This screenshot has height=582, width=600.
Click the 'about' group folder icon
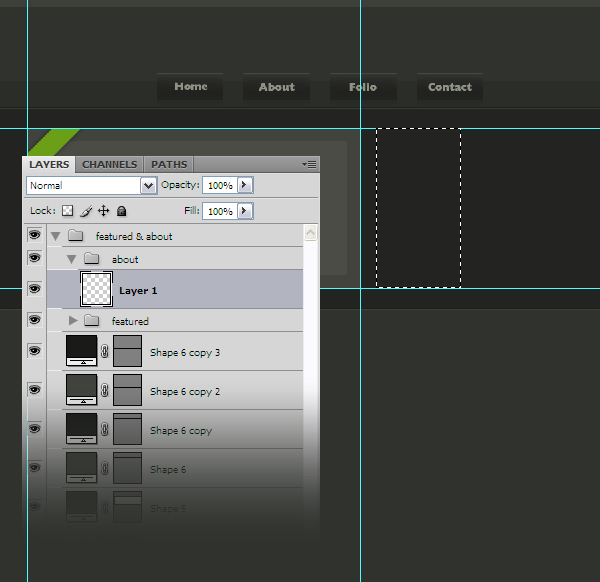[x=91, y=258]
